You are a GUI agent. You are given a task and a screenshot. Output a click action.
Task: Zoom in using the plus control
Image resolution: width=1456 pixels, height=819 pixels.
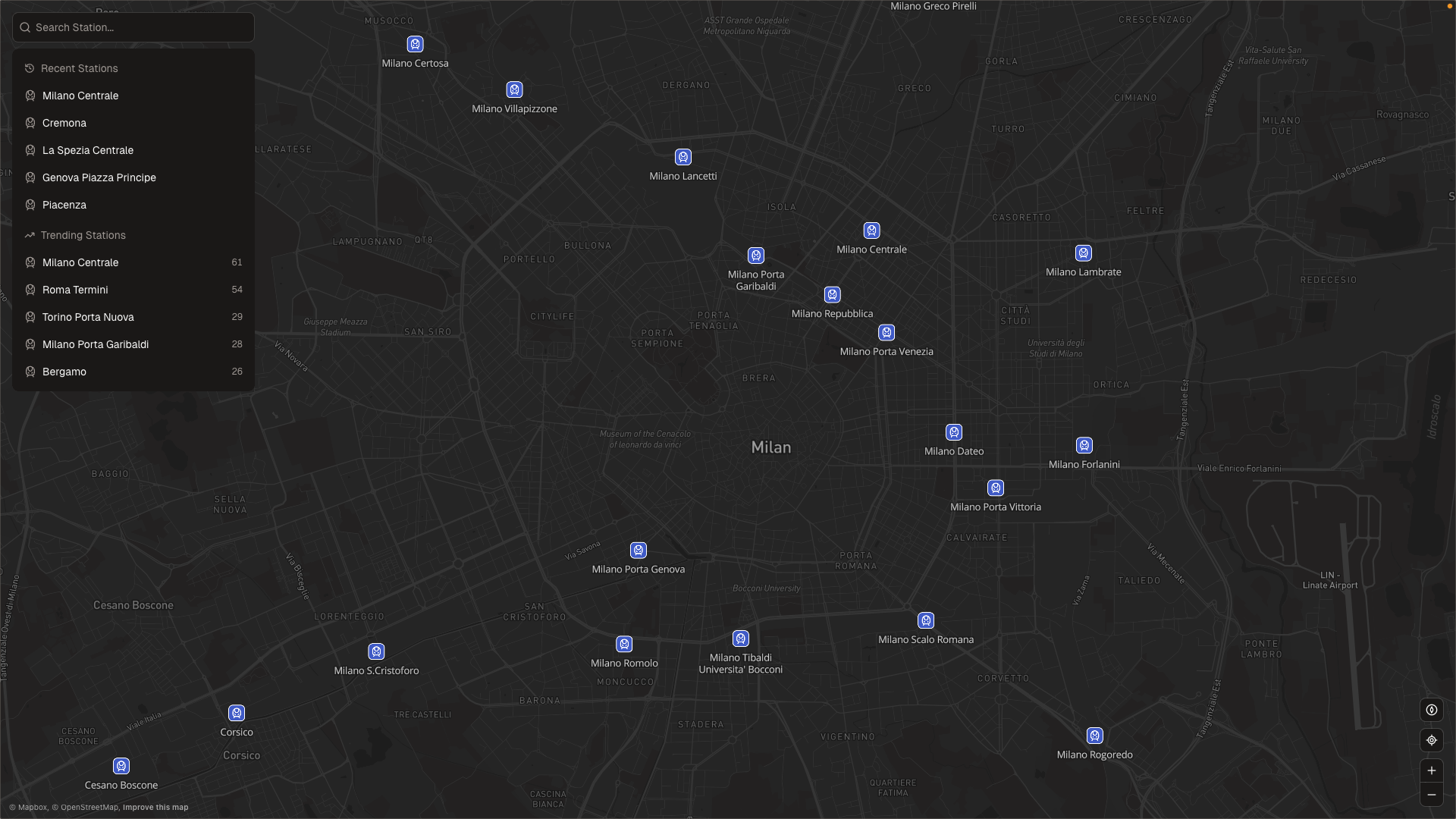(1432, 770)
